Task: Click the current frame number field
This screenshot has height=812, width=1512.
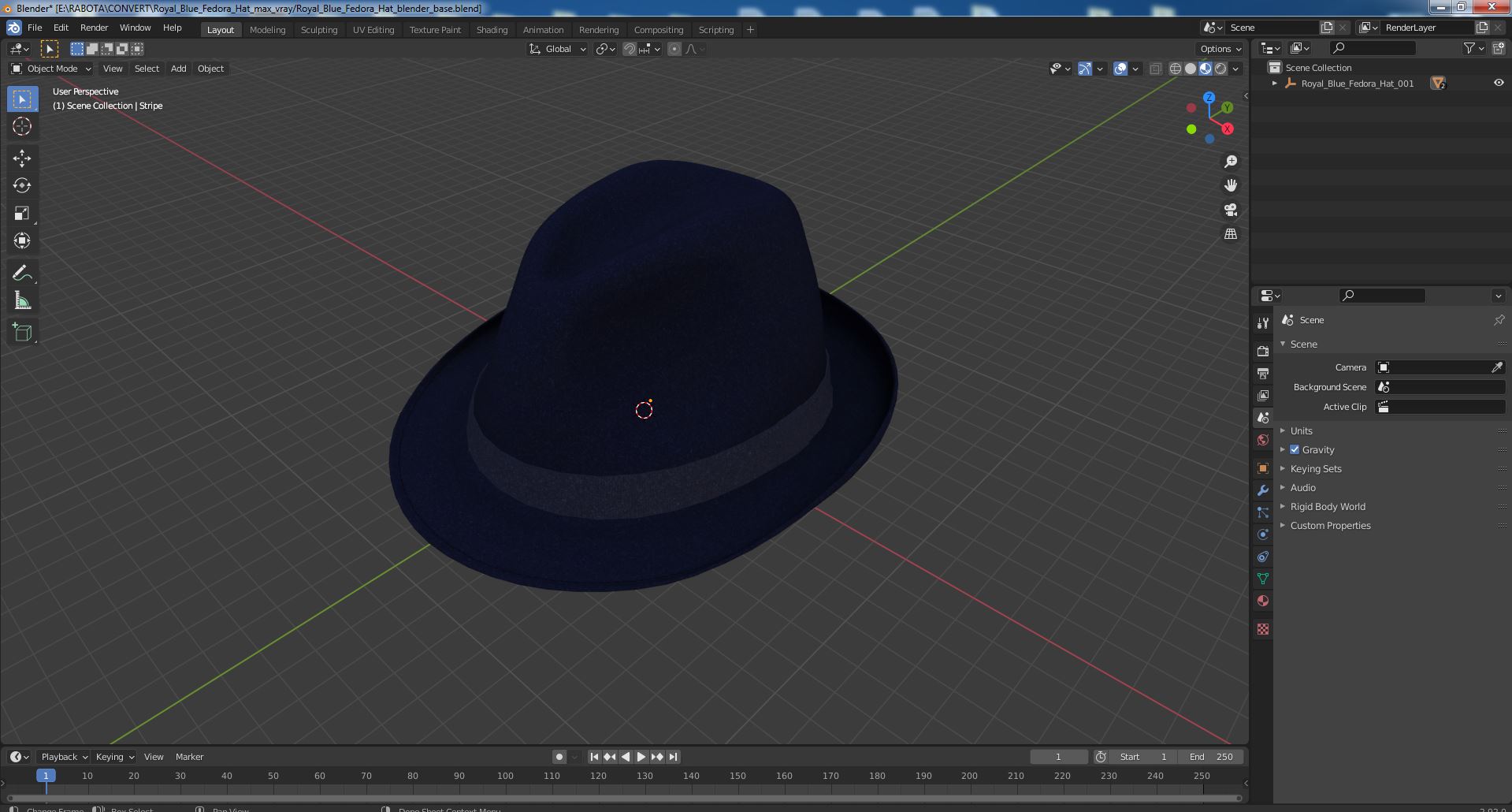Action: click(1058, 757)
